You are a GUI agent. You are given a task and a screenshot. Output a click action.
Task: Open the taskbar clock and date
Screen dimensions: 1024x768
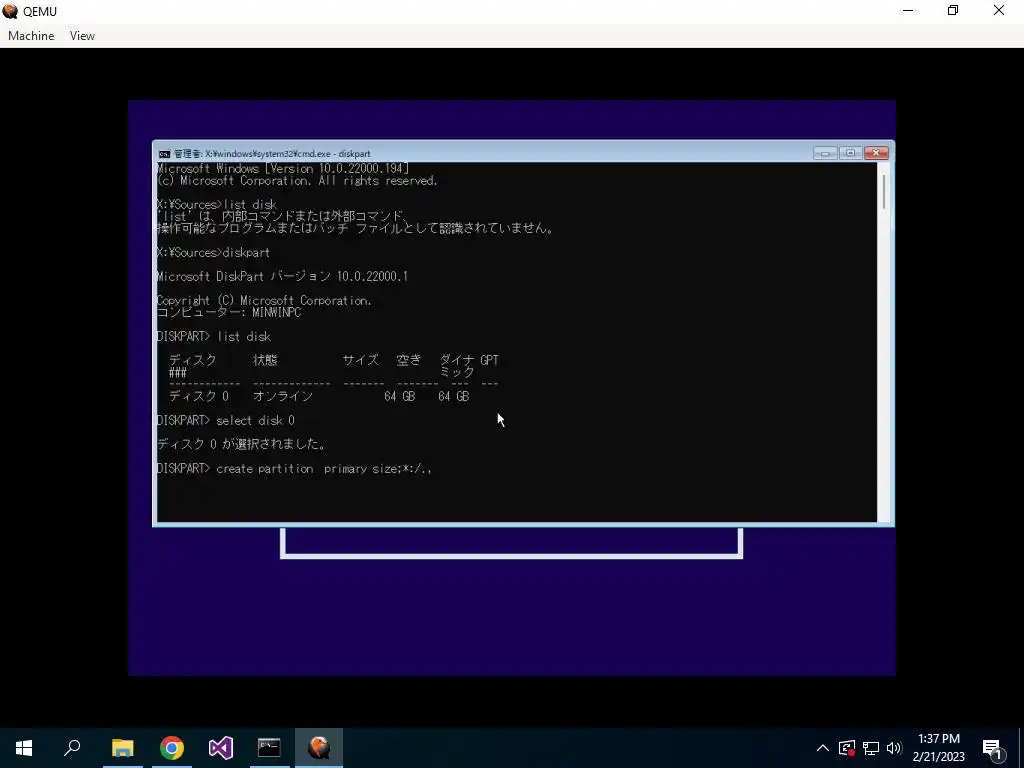(938, 748)
